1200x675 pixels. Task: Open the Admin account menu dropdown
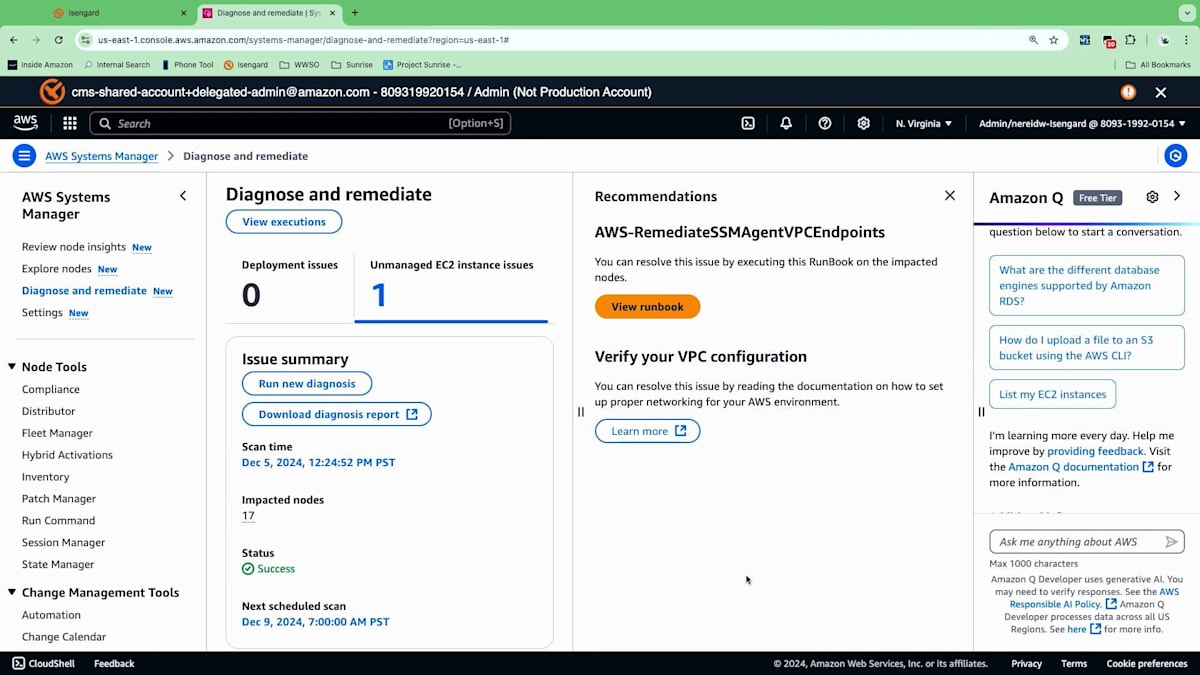pos(1082,123)
